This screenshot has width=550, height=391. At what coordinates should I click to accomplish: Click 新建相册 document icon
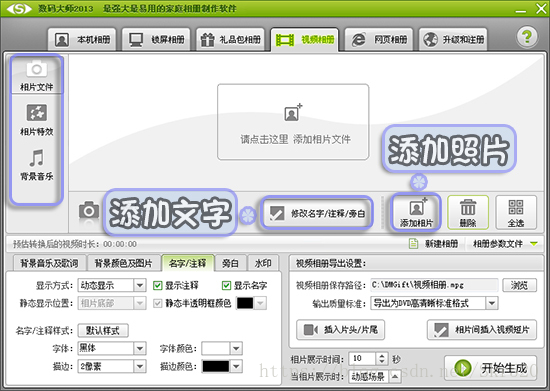coord(414,243)
